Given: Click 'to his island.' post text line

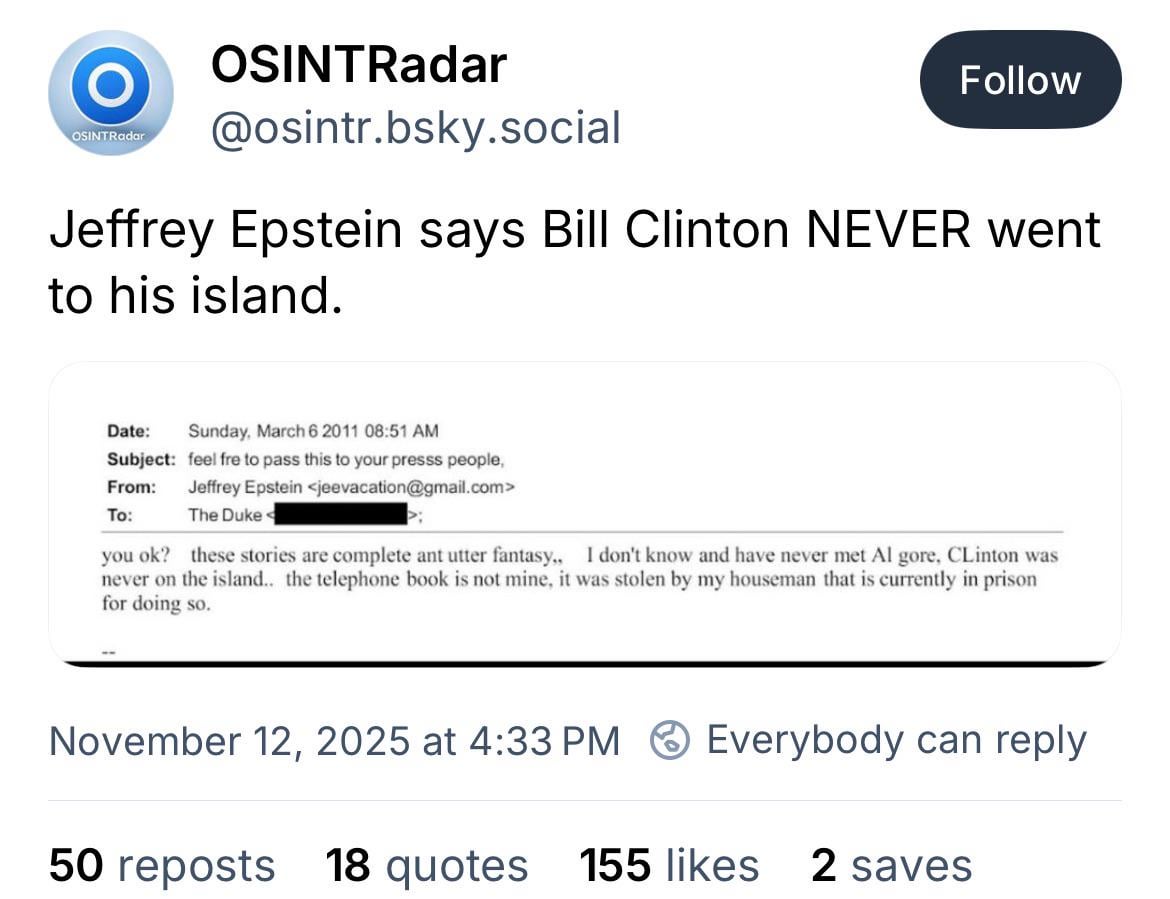Looking at the screenshot, I should (195, 295).
